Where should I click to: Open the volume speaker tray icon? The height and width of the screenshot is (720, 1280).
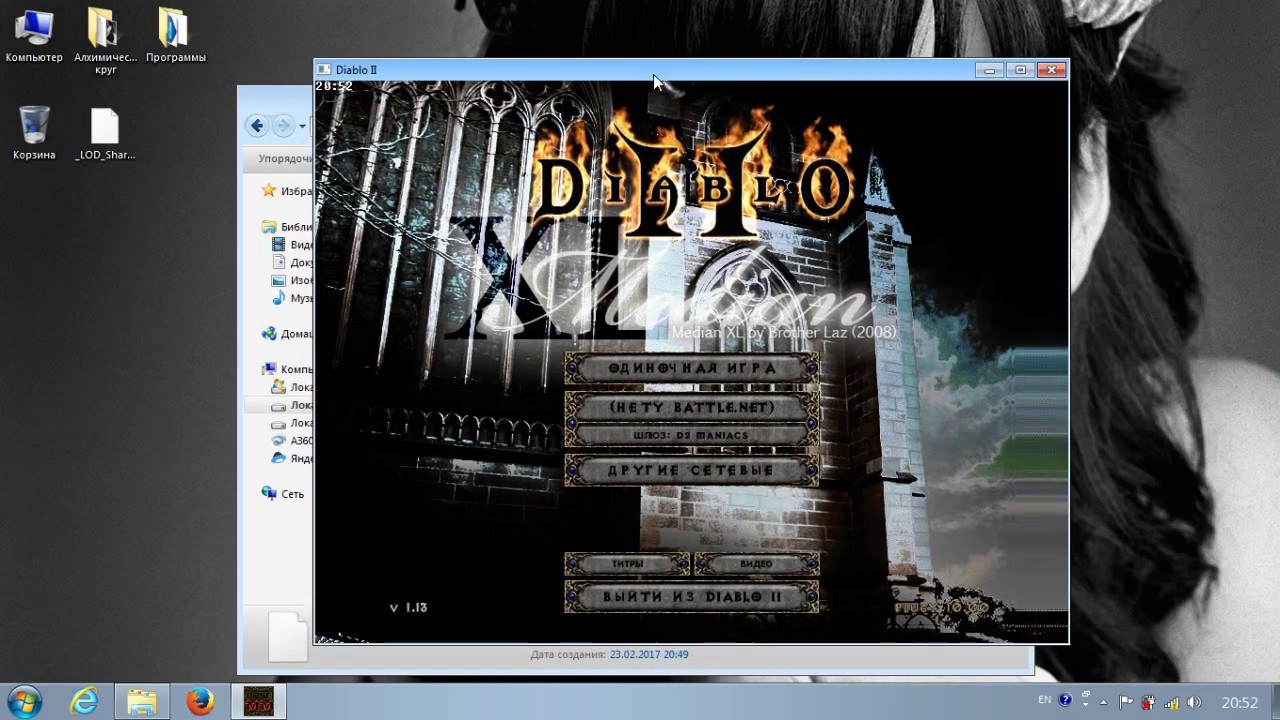pos(1194,702)
